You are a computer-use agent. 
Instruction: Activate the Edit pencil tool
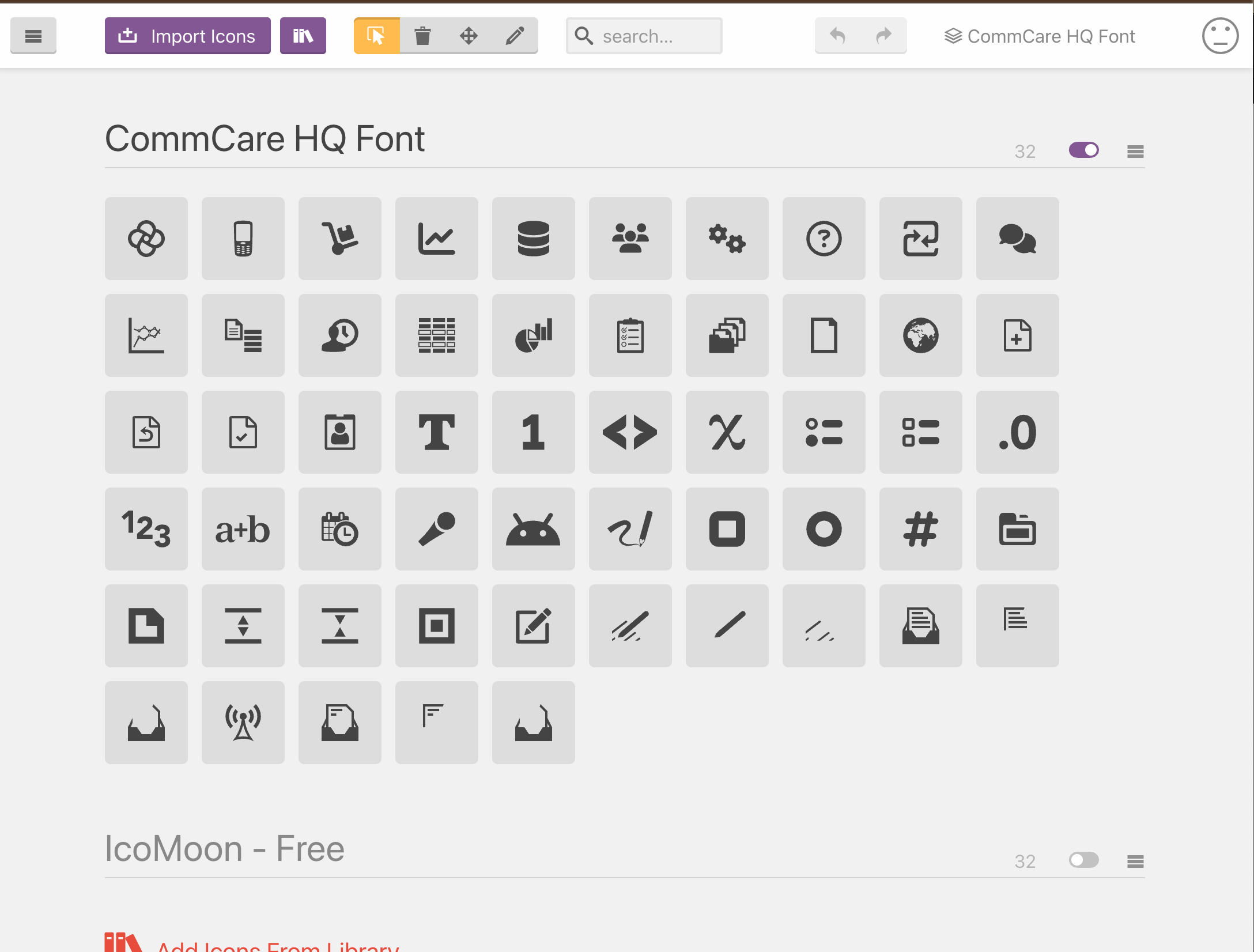(515, 36)
